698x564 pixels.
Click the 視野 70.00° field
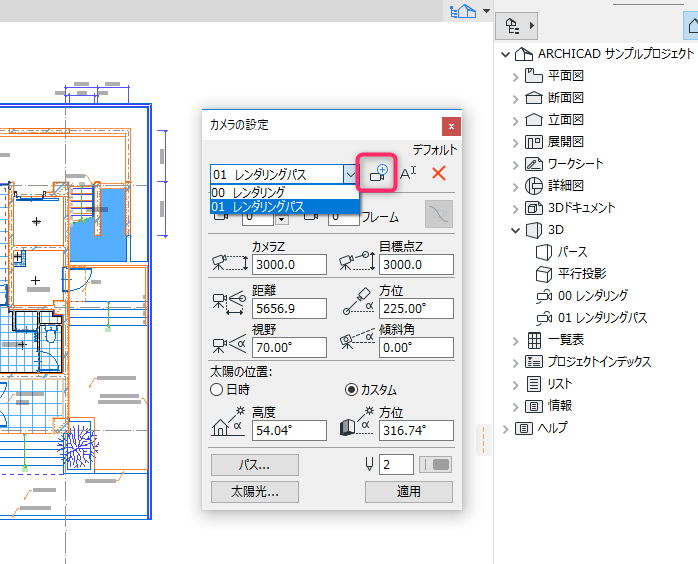[x=289, y=348]
